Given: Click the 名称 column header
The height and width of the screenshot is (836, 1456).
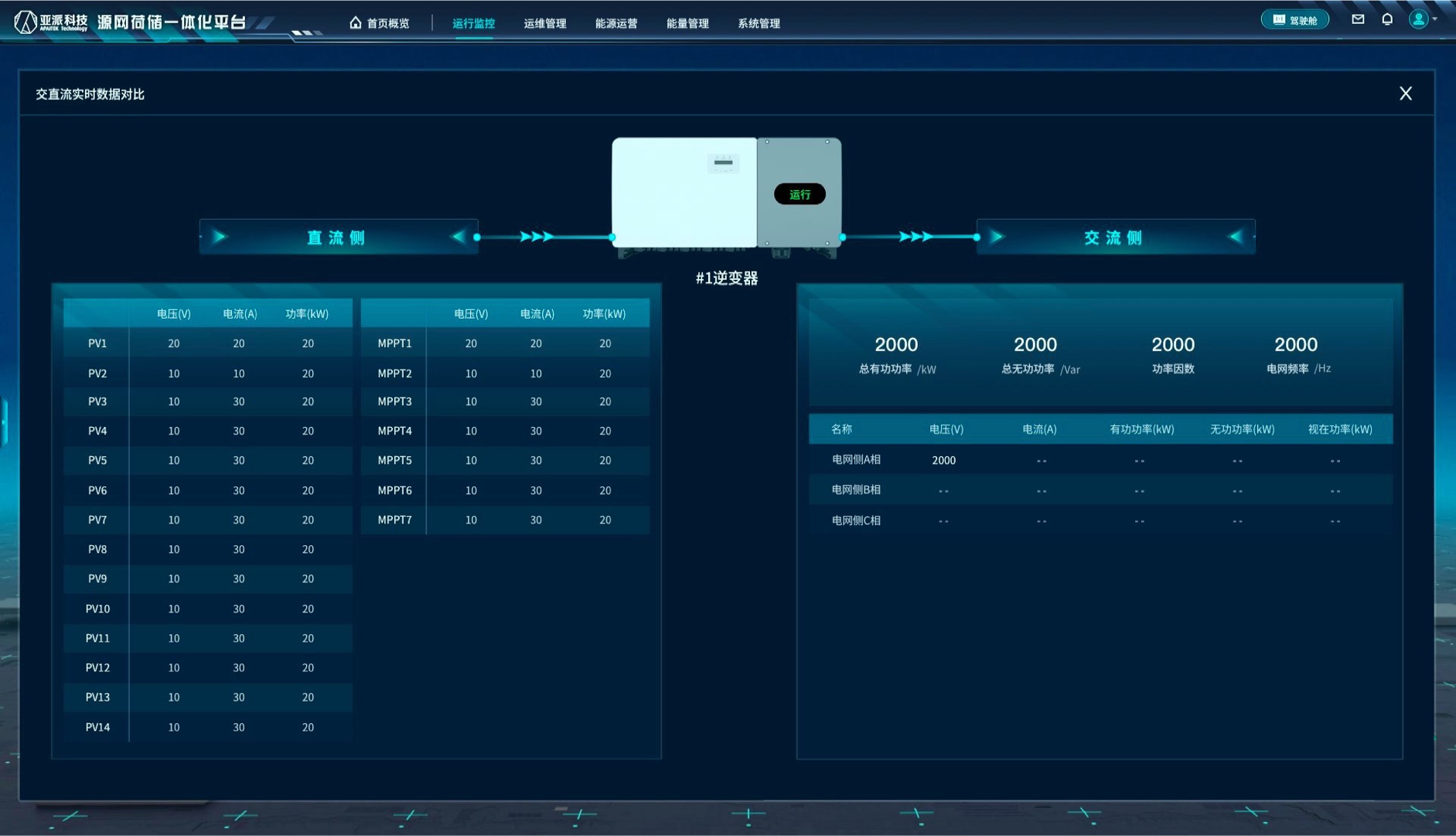Looking at the screenshot, I should [841, 429].
